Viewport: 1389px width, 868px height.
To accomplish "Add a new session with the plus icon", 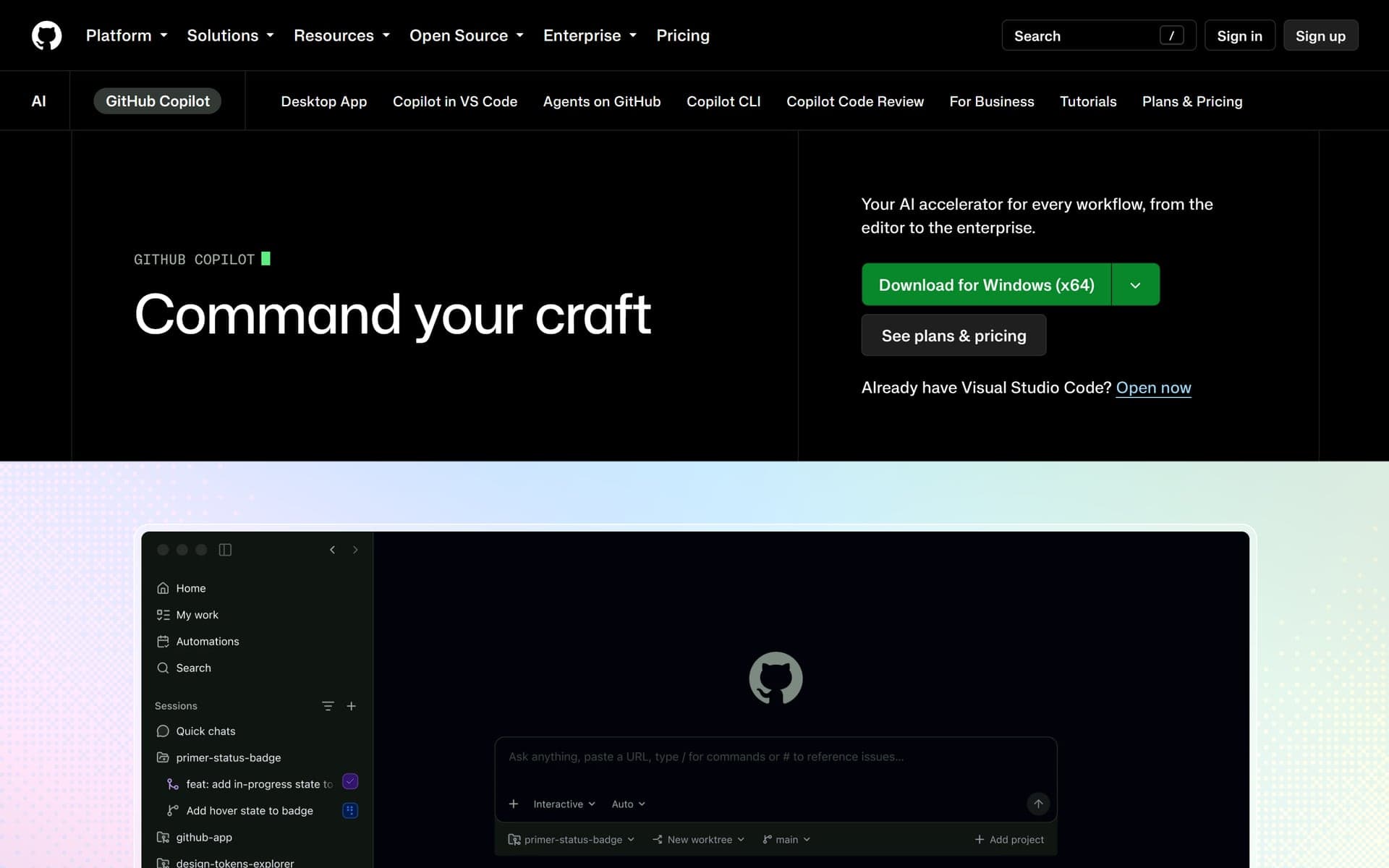I will coord(352,706).
